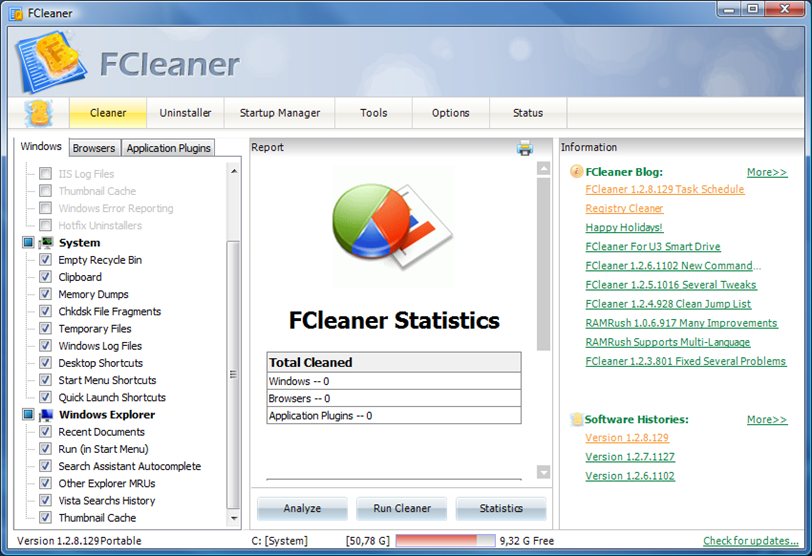Go to the Tools tab

(x=374, y=113)
